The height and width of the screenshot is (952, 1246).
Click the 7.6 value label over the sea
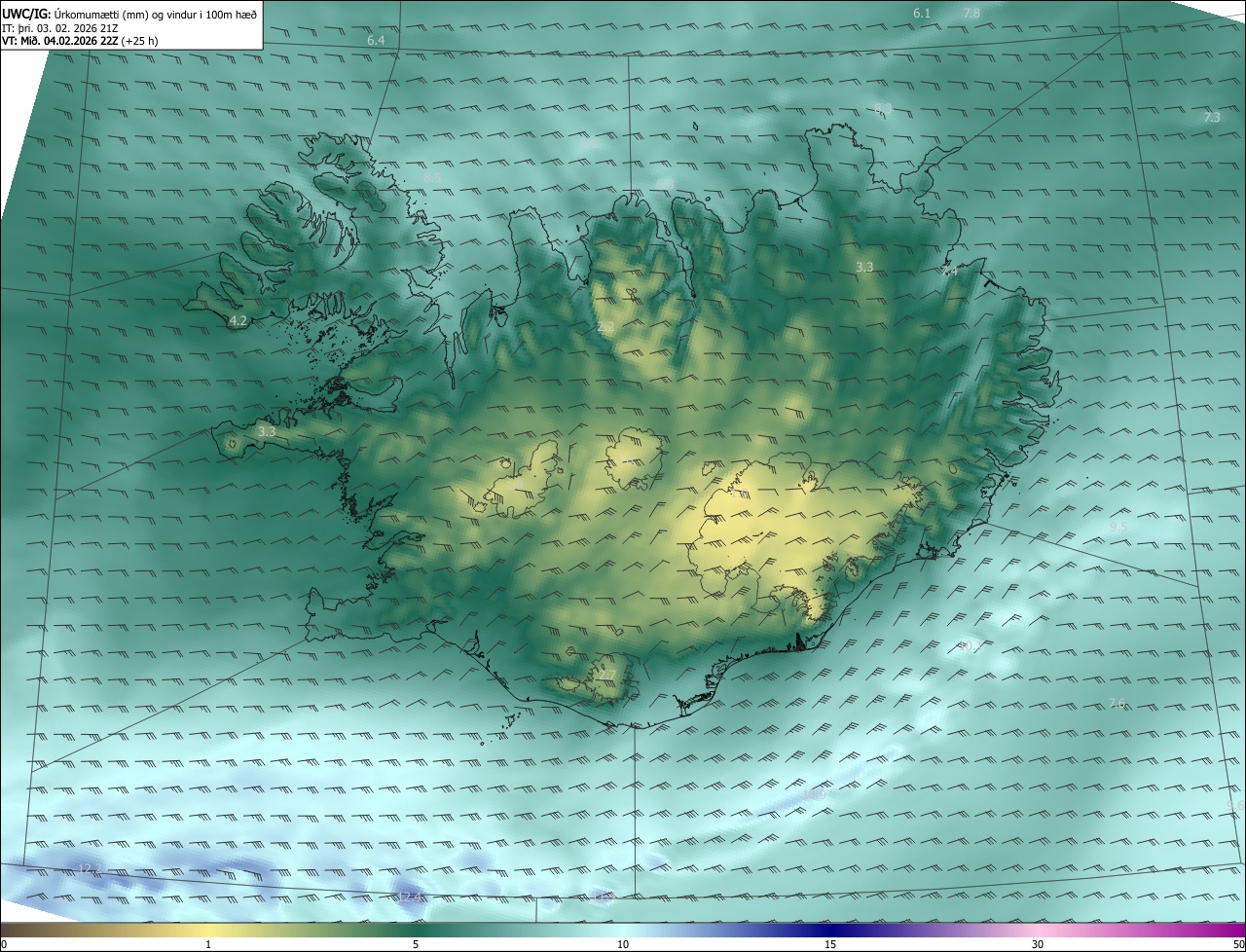pos(1117,703)
